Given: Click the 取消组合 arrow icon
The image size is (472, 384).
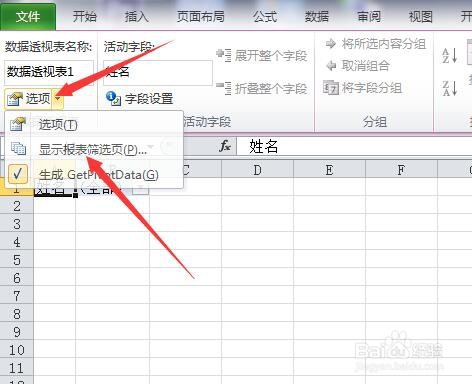Looking at the screenshot, I should tap(331, 66).
